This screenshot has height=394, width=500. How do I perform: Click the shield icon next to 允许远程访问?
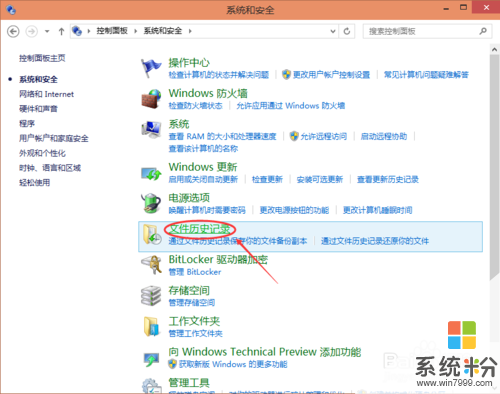294,136
